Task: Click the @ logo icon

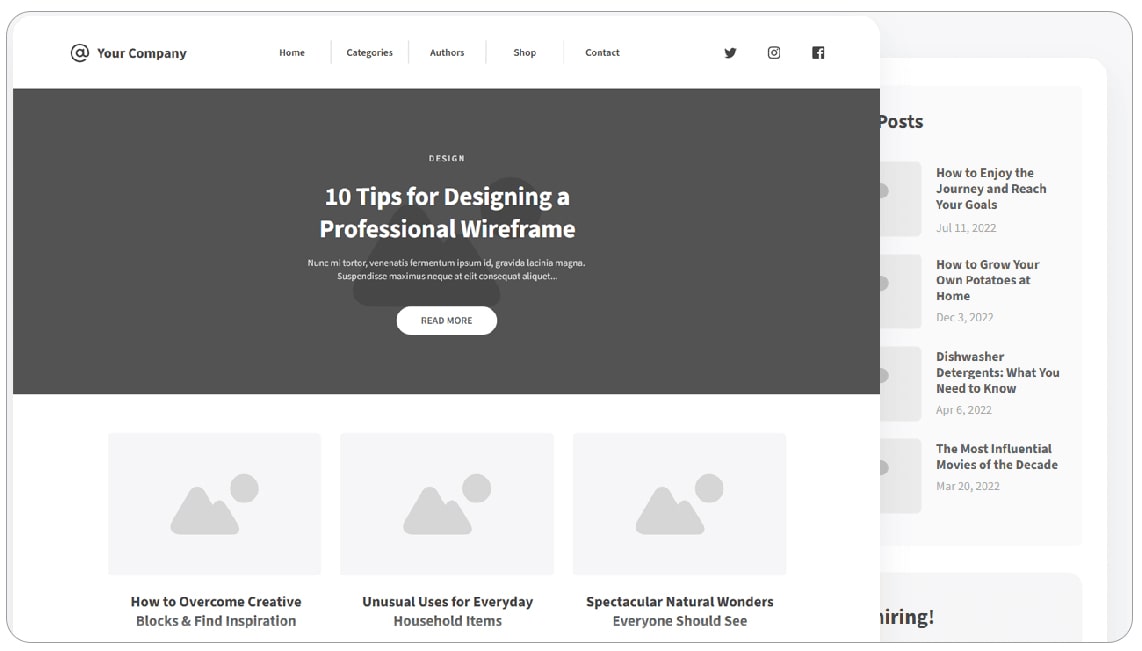Action: 80,53
